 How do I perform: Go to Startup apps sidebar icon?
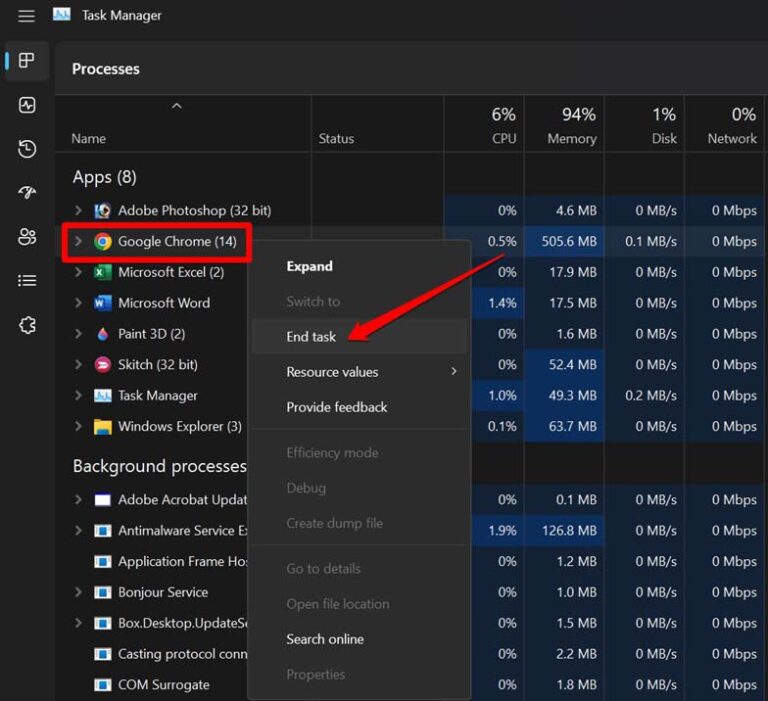(x=27, y=193)
